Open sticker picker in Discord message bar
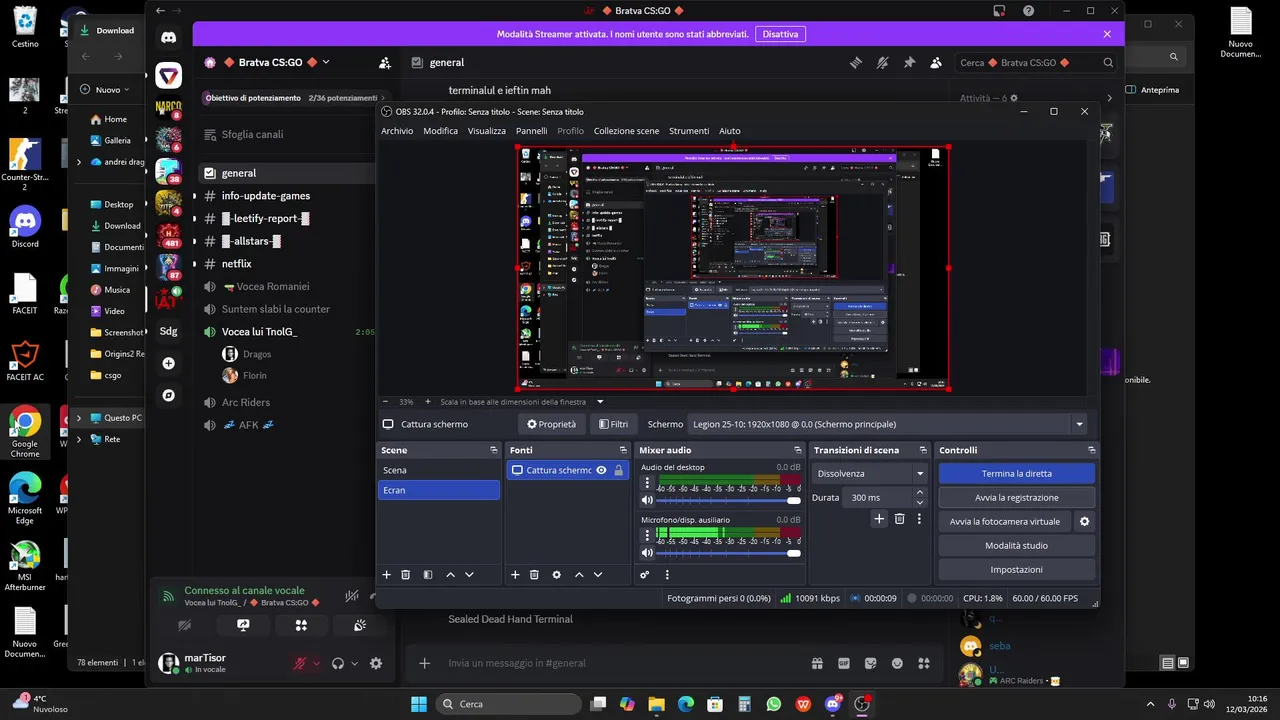 871,663
